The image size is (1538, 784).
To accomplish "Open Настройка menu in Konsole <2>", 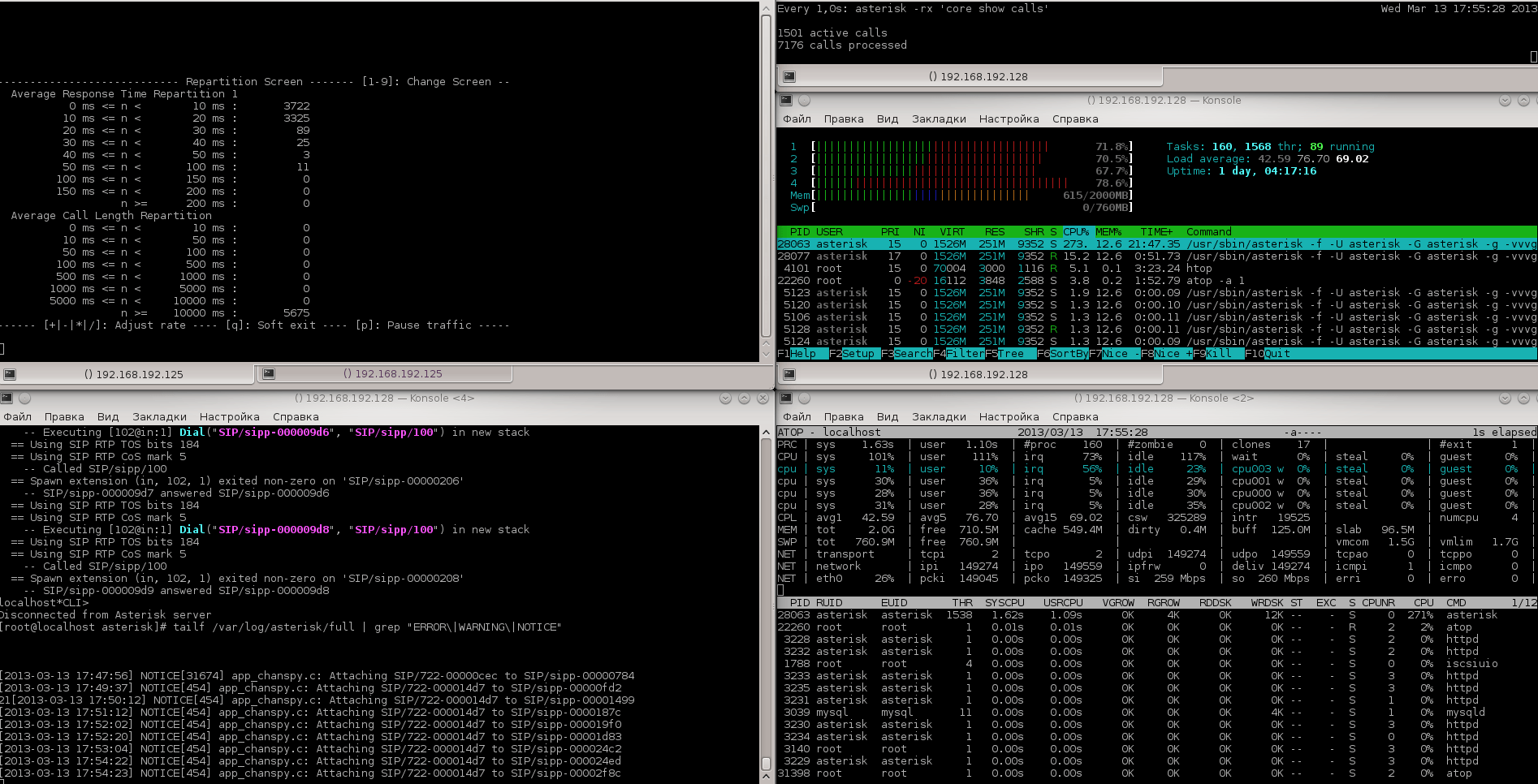I will [1009, 417].
